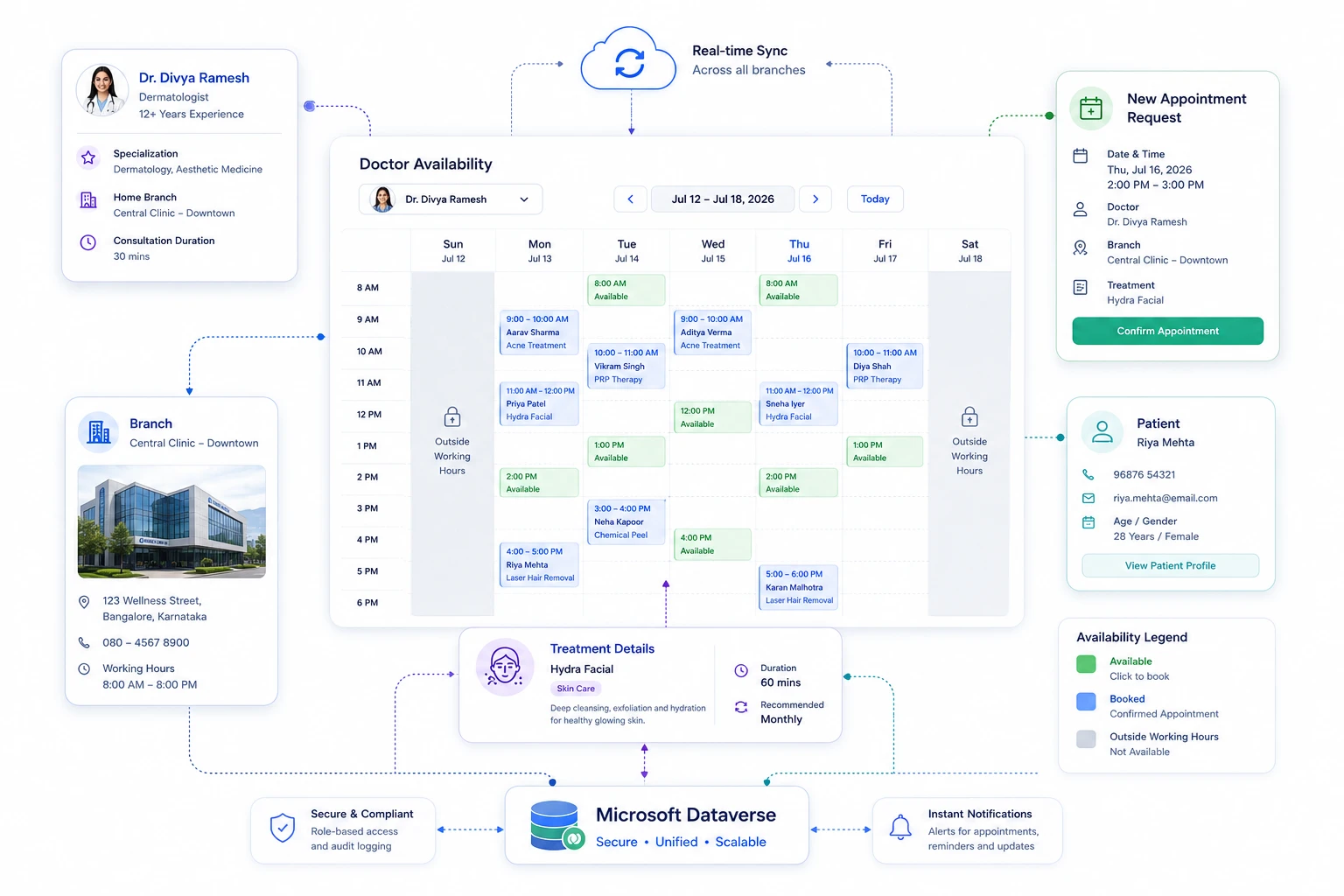The image size is (1344, 896).
Task: Click the Specialization star icon
Action: [x=88, y=157]
